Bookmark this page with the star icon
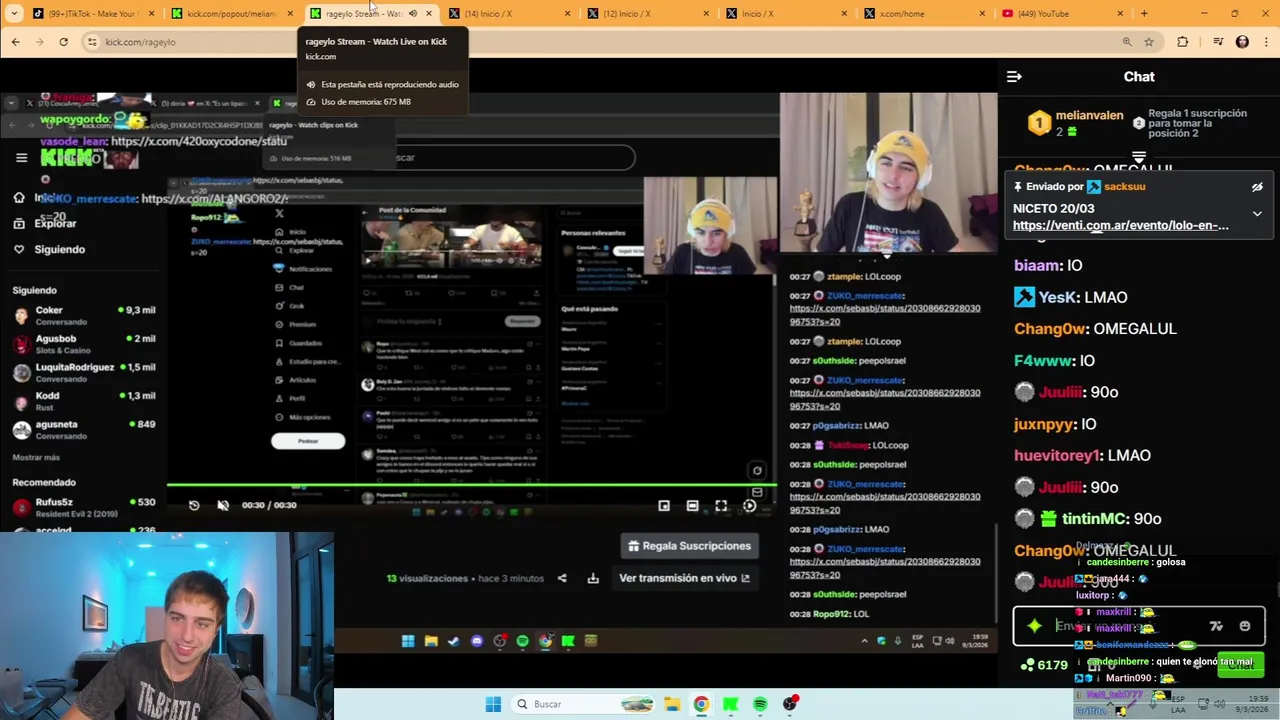The width and height of the screenshot is (1280, 720). click(x=1149, y=42)
